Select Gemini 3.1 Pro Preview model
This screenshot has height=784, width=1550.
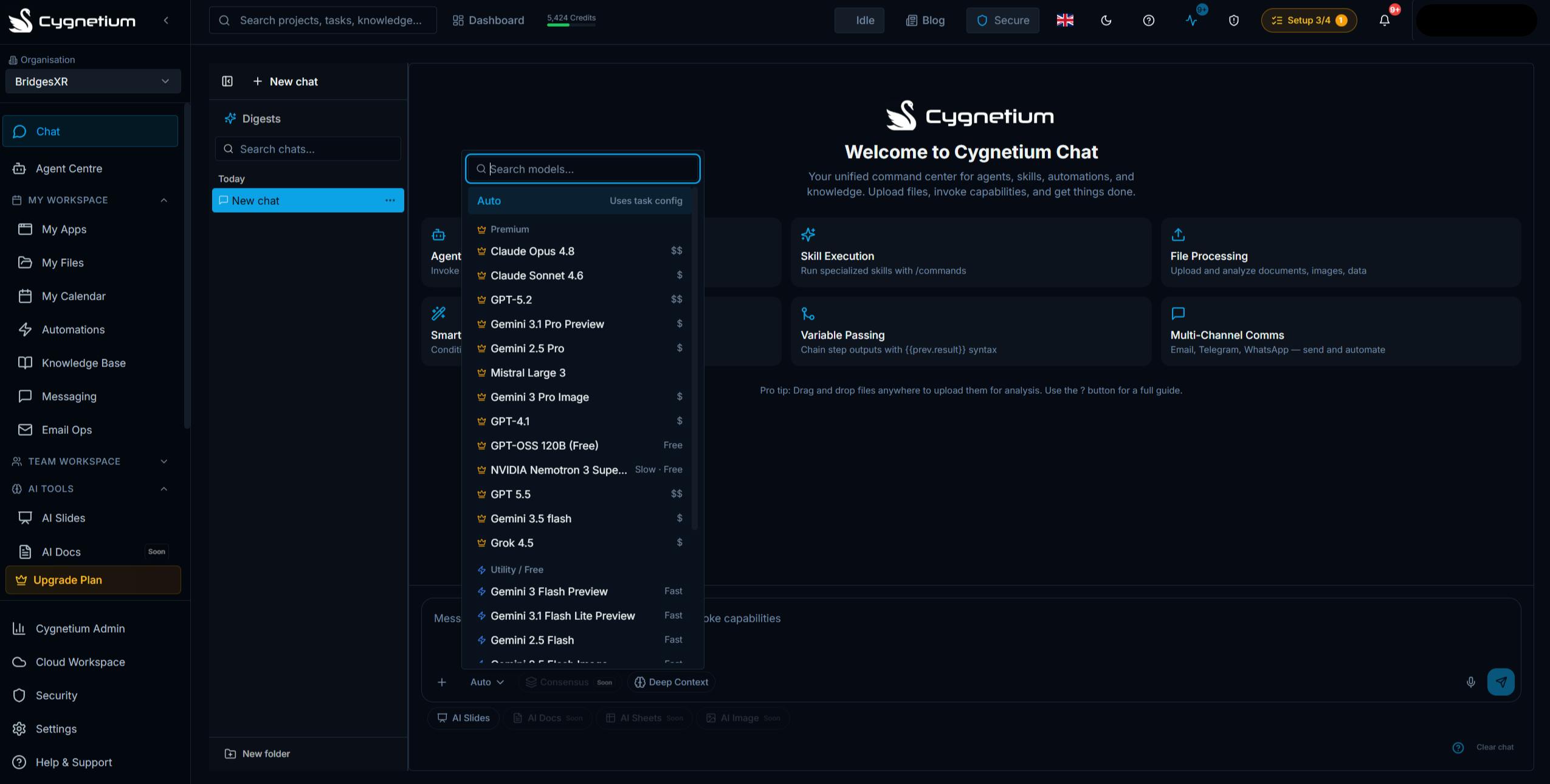579,324
